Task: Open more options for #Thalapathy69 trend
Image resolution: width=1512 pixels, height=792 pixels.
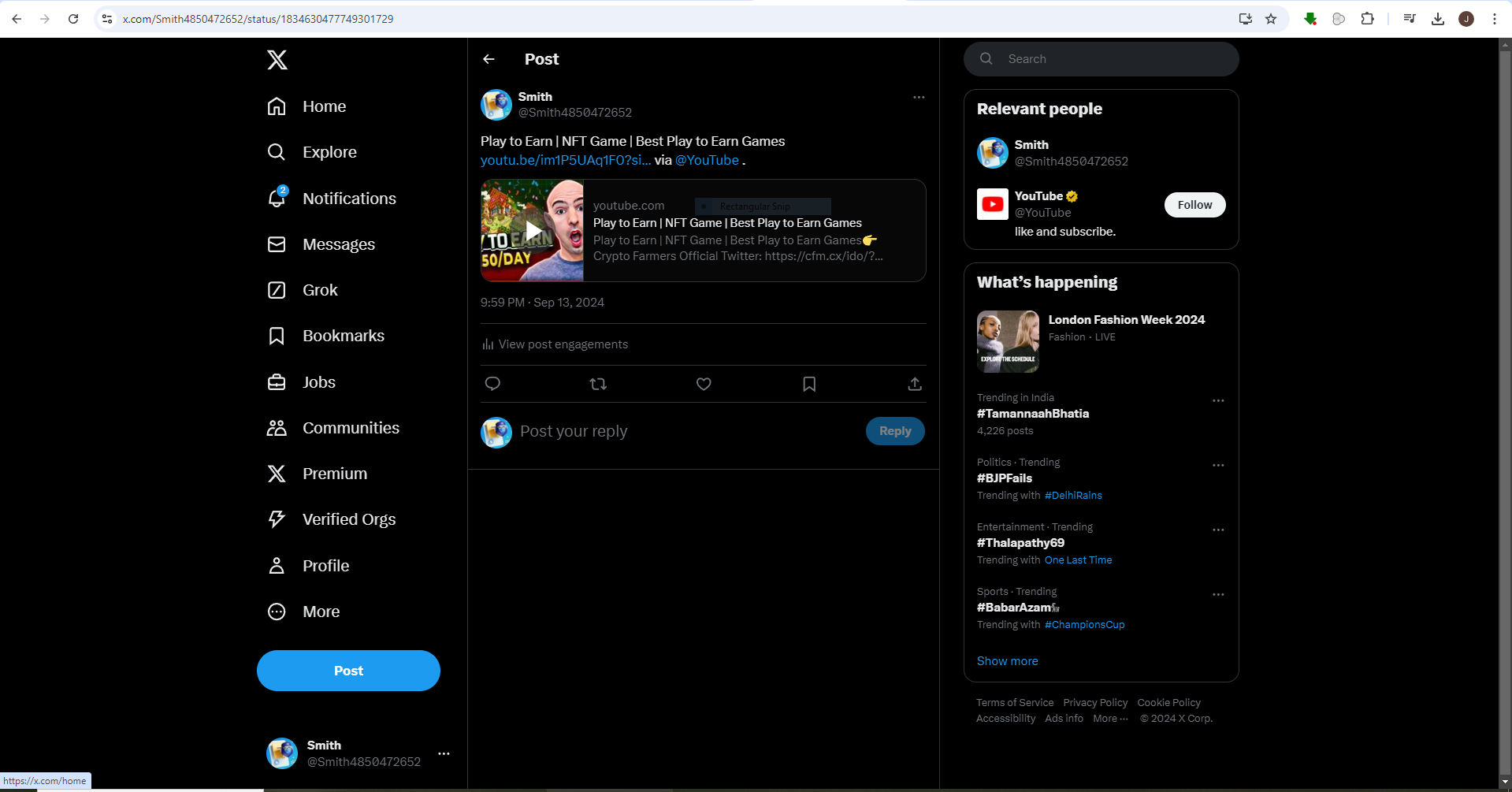Action: click(x=1218, y=530)
